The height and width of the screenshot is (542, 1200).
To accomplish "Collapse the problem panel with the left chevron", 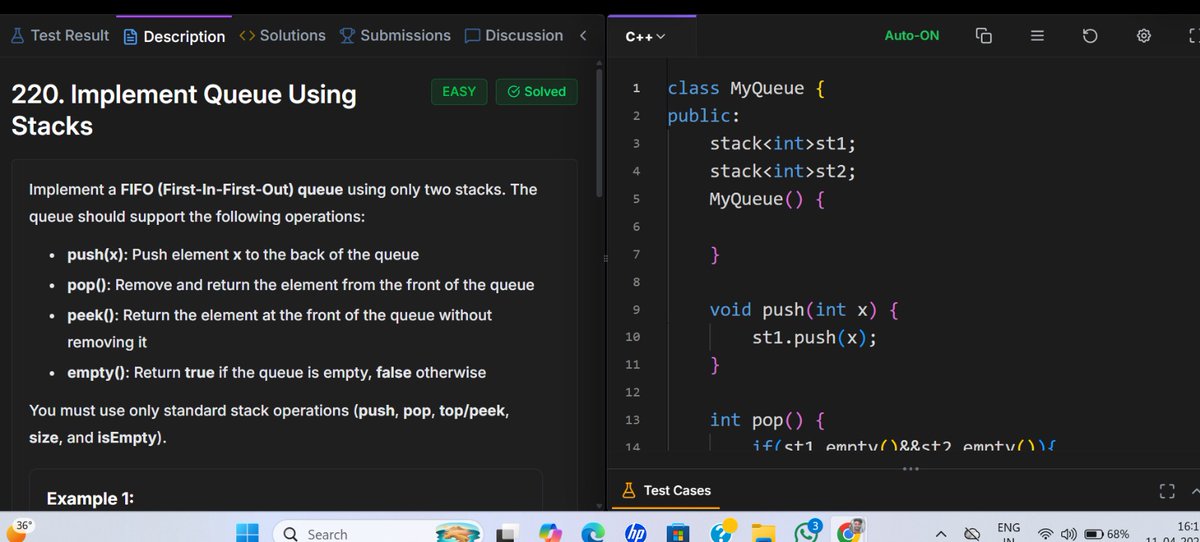I will click(583, 35).
